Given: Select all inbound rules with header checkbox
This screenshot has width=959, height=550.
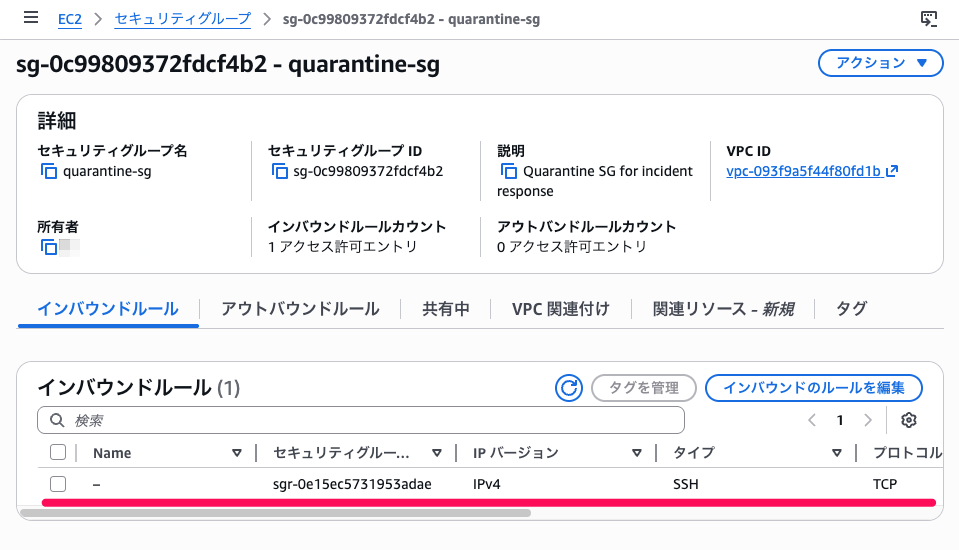Looking at the screenshot, I should point(58,452).
